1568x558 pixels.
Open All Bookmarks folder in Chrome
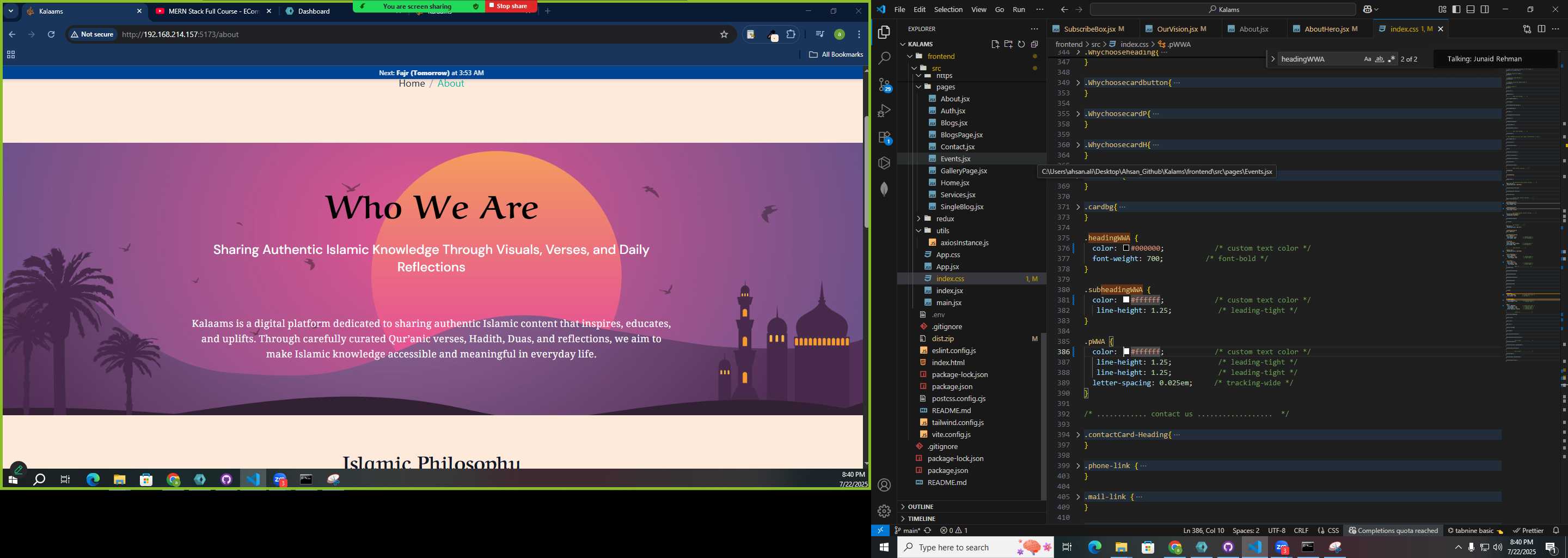click(x=836, y=55)
